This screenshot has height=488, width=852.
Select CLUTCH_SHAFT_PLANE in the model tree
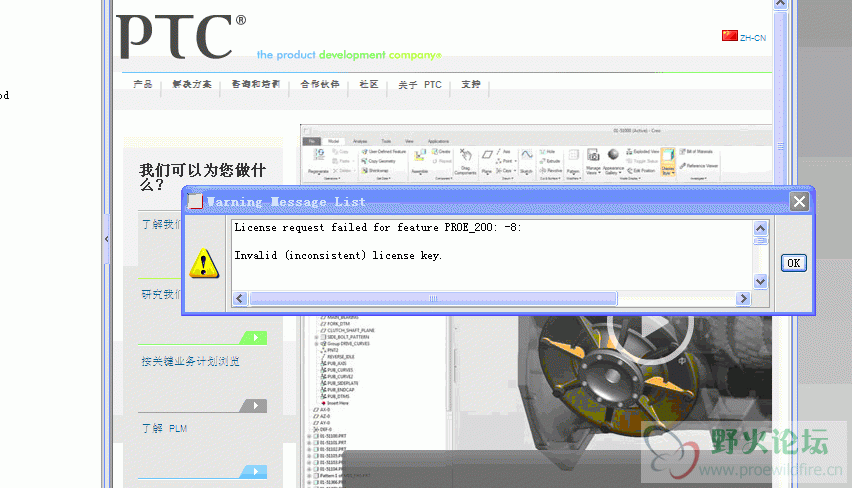click(350, 330)
